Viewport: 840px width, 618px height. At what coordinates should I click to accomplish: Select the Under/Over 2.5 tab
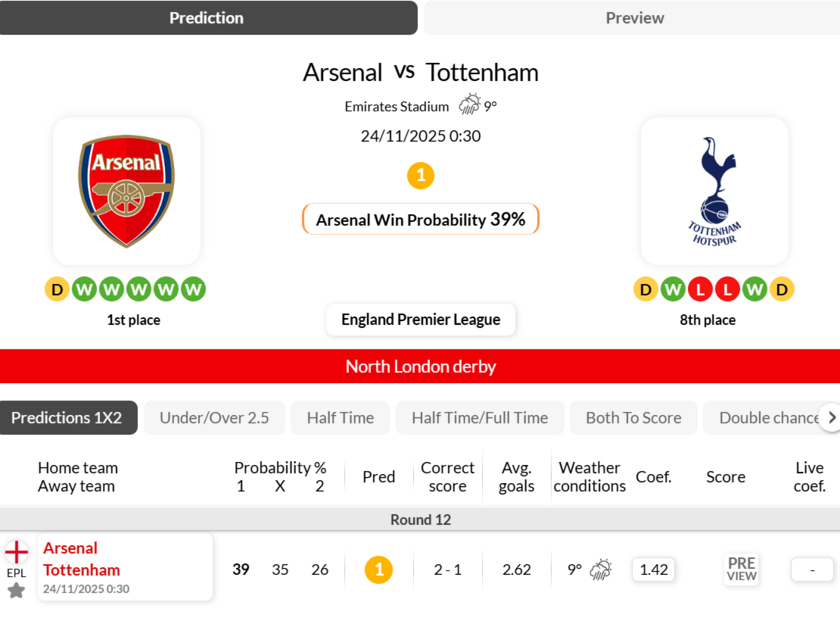[214, 418]
